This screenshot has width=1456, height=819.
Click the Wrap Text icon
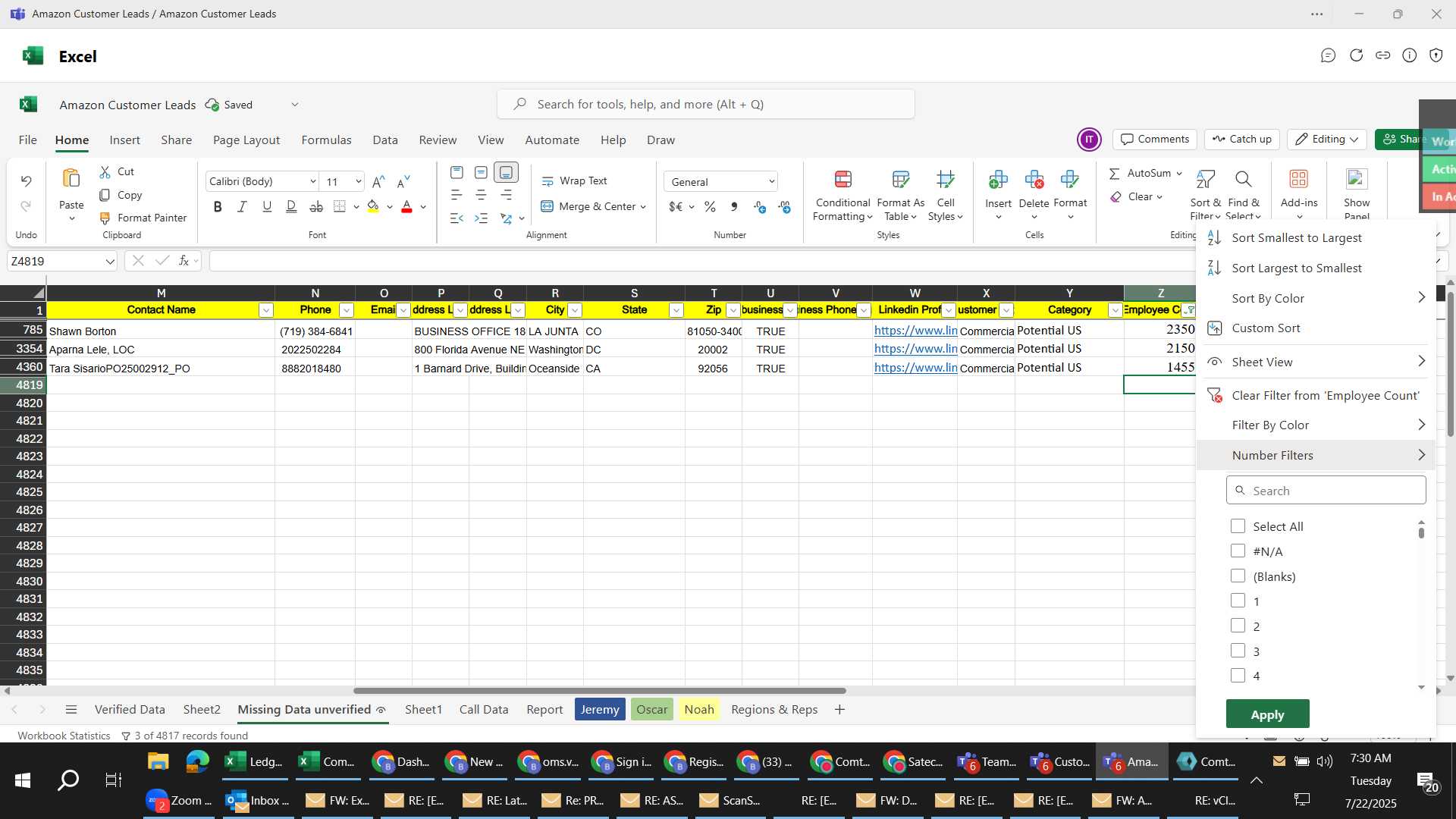[x=548, y=181]
